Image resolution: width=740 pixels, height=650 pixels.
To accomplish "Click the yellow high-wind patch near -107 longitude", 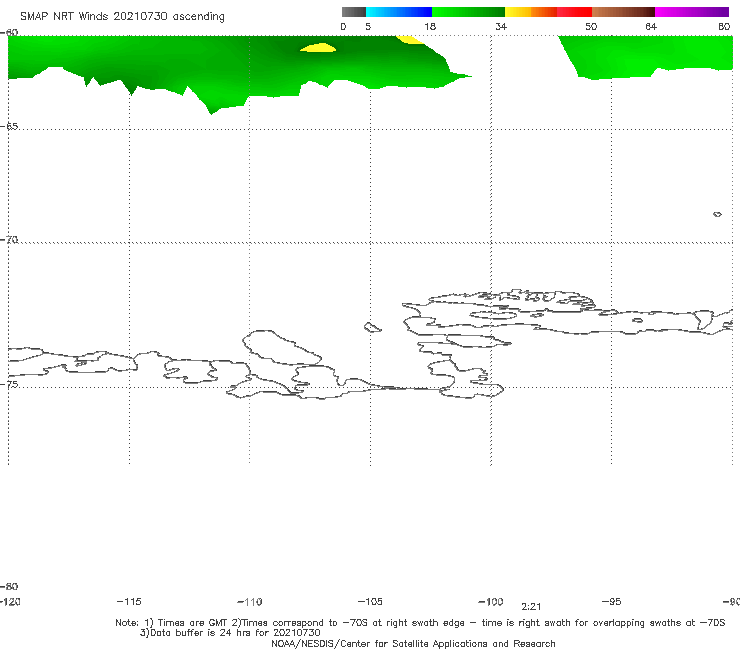I will coord(319,48).
